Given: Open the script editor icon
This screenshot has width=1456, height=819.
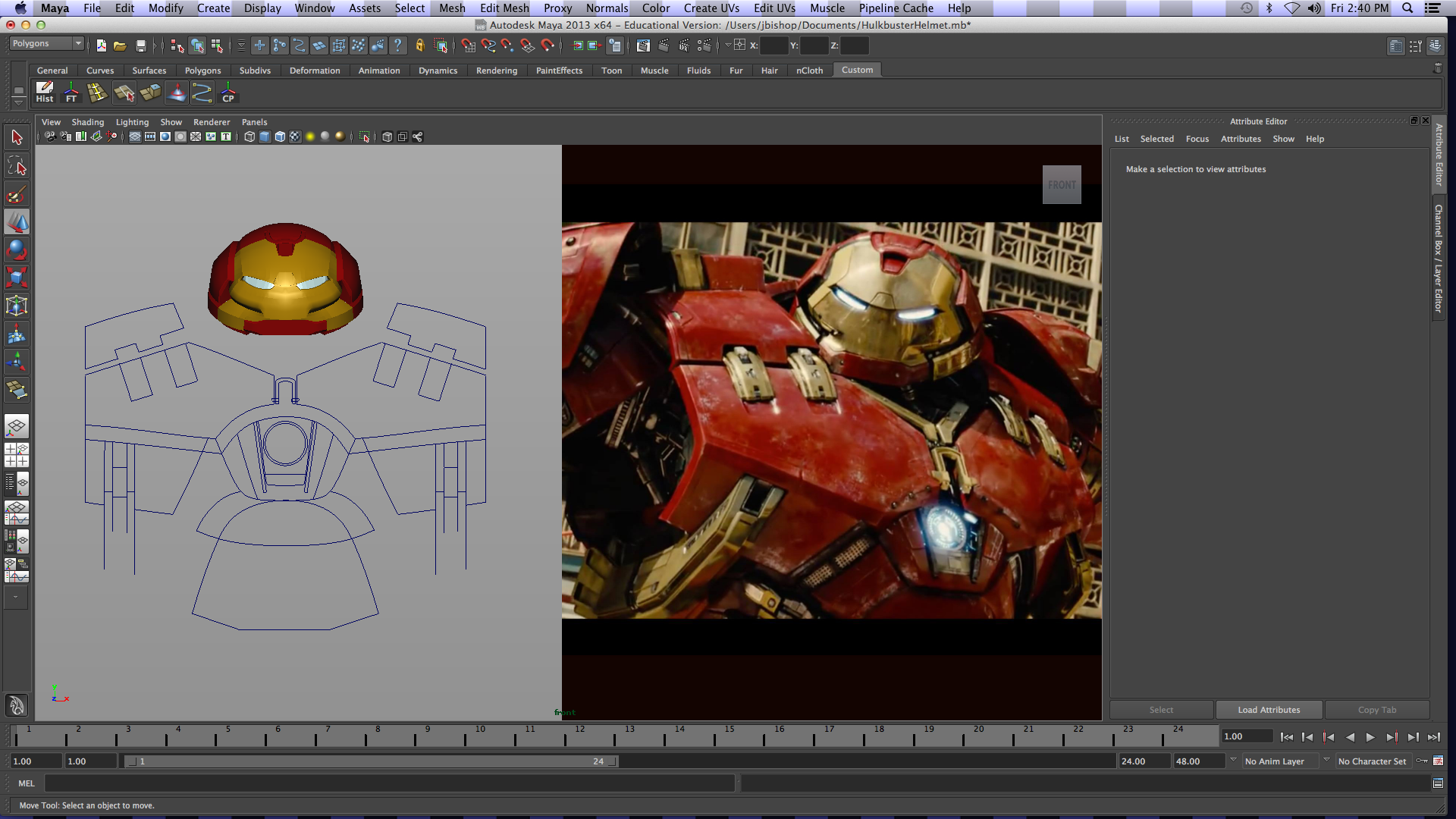Looking at the screenshot, I should click(x=1438, y=783).
